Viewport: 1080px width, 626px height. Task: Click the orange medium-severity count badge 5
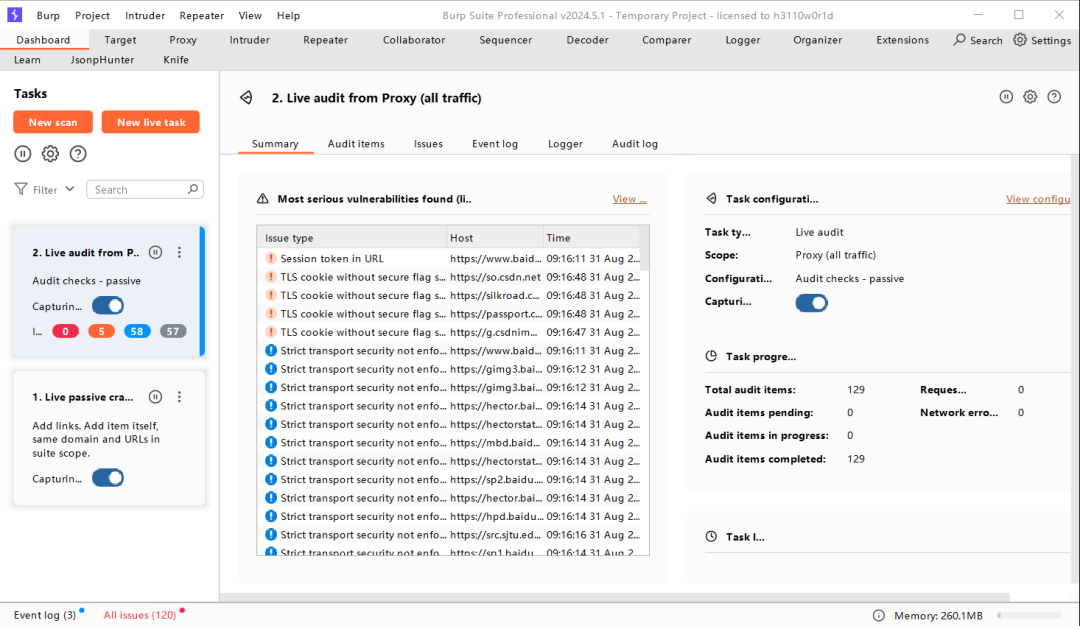pyautogui.click(x=101, y=331)
